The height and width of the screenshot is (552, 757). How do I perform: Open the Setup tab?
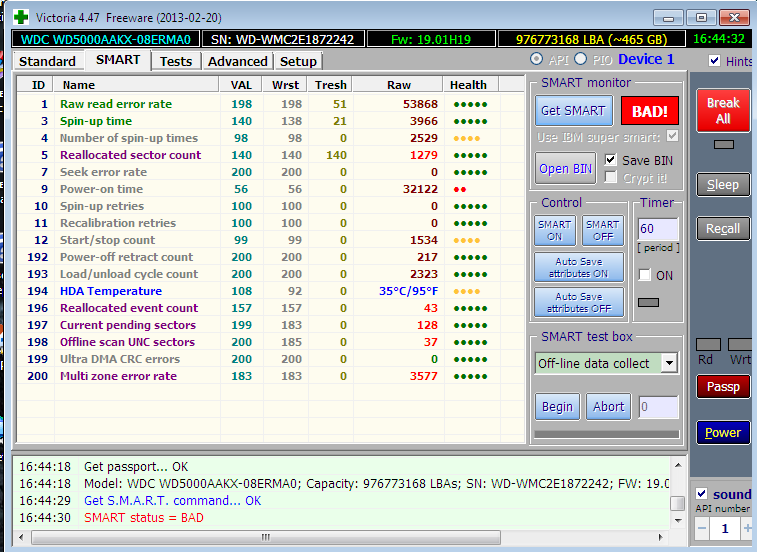coord(298,61)
